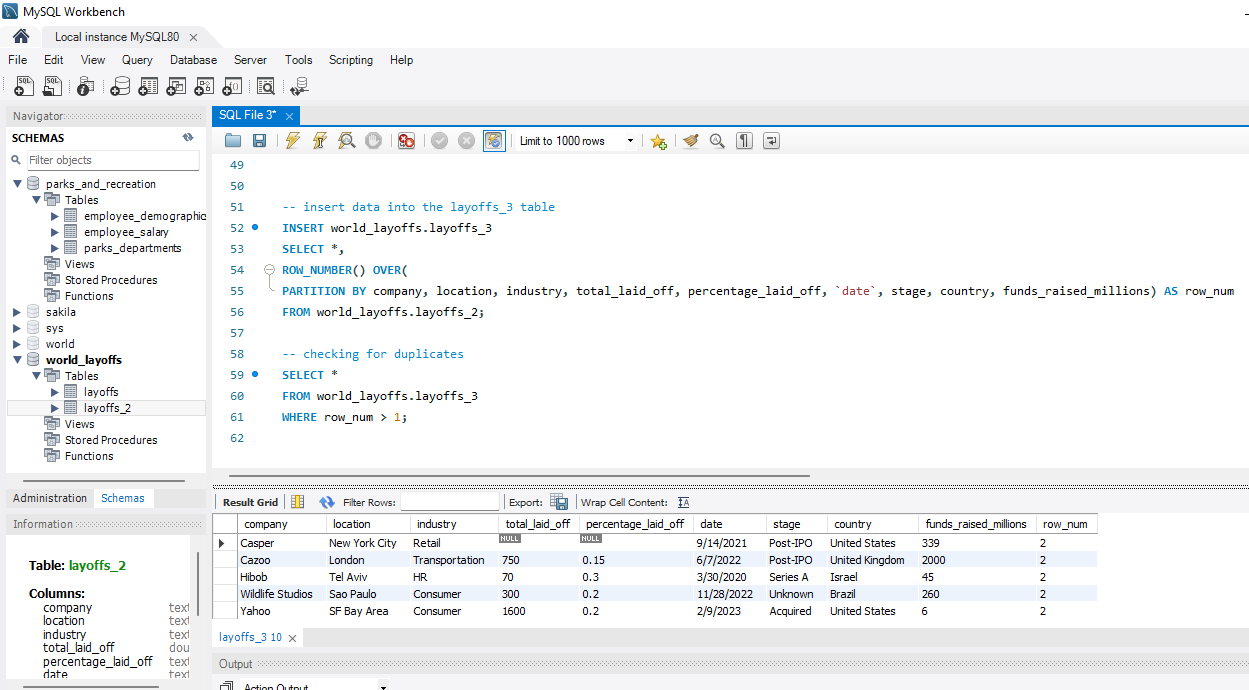
Task: Select the layoffs_2 table
Action: pos(107,408)
